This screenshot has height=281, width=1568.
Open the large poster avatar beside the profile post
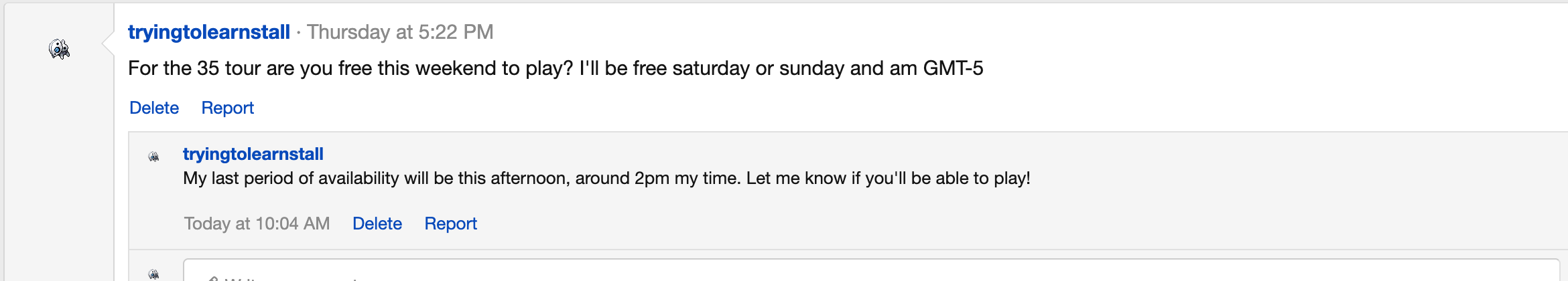[60, 49]
